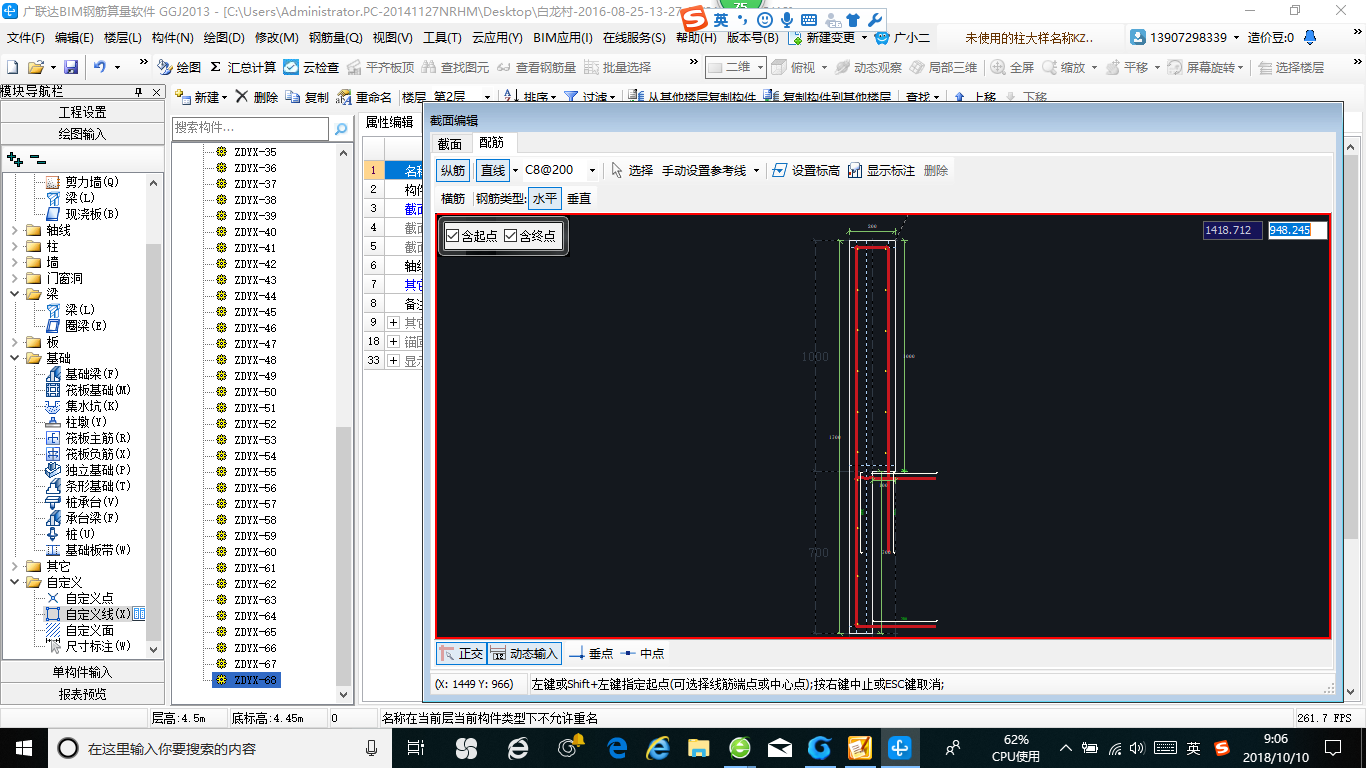The width and height of the screenshot is (1366, 768).
Task: Uncheck the 含终点 checkbox
Action: point(510,236)
